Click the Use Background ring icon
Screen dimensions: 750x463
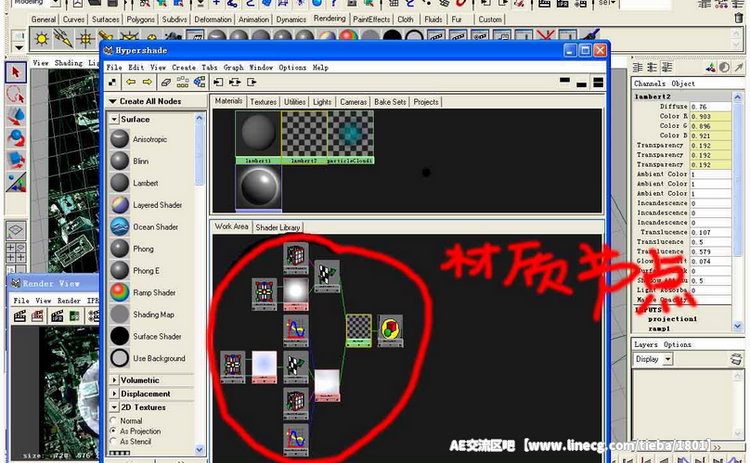[120, 358]
